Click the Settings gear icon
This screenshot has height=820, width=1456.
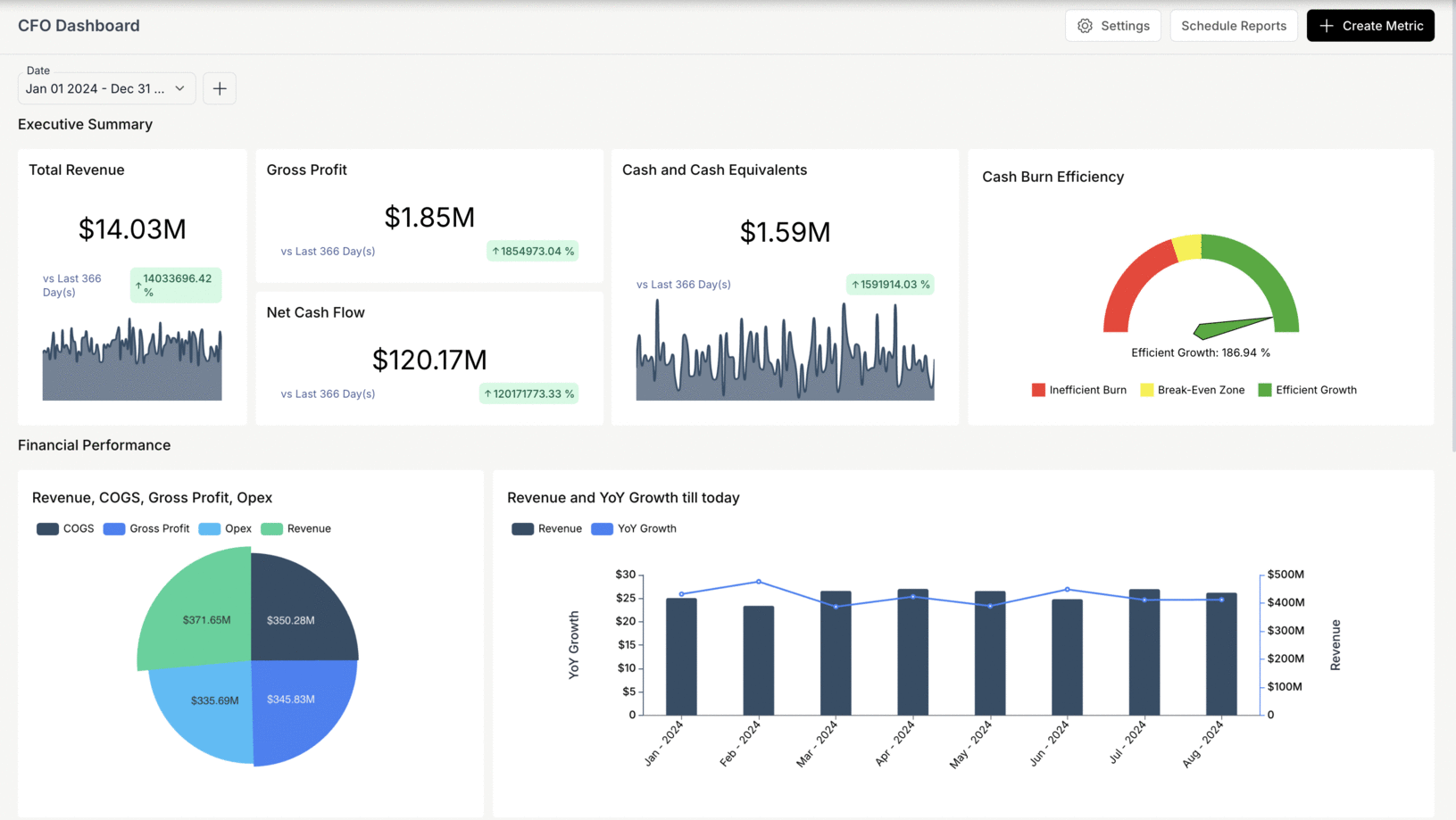(1085, 26)
